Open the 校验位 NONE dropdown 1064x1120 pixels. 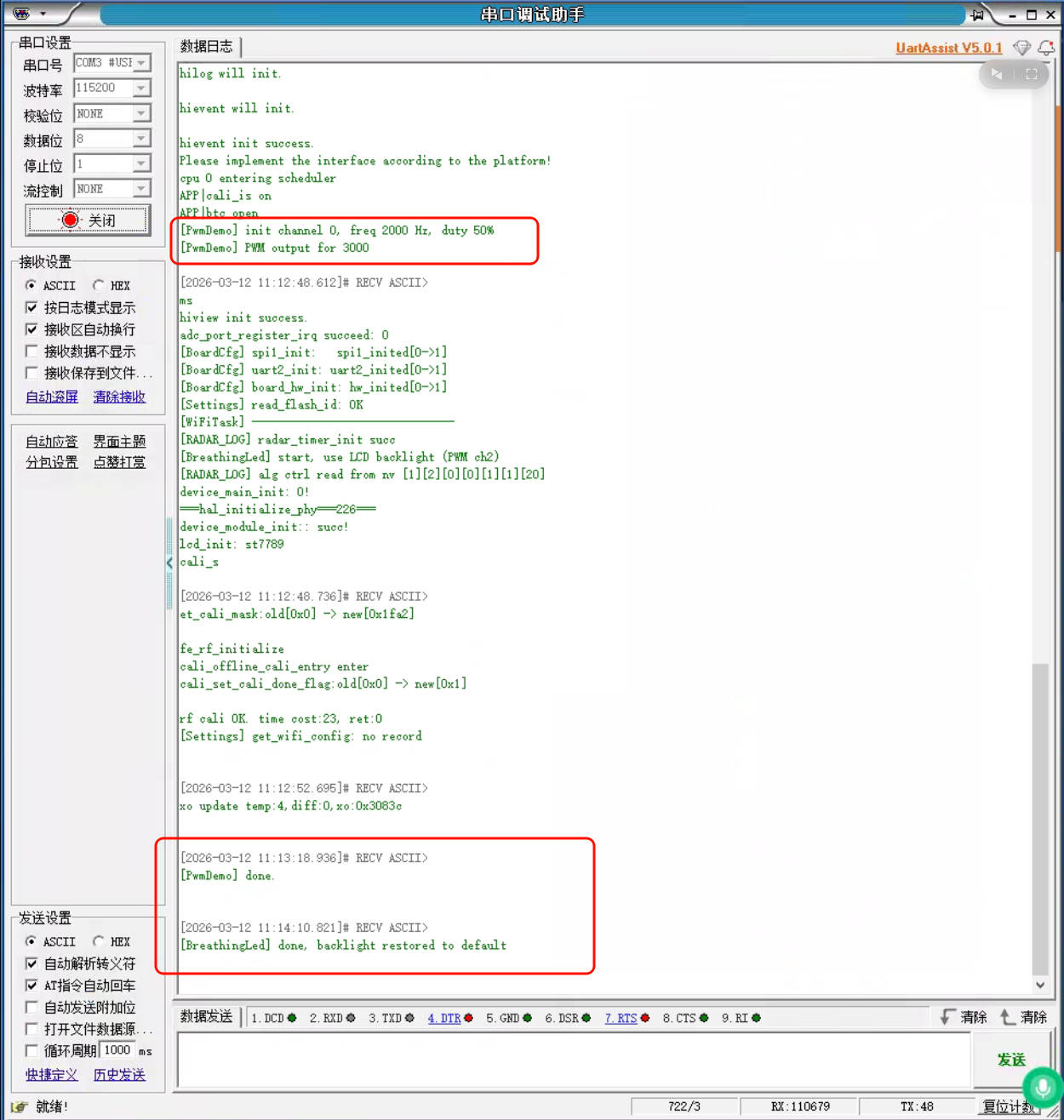tap(141, 113)
